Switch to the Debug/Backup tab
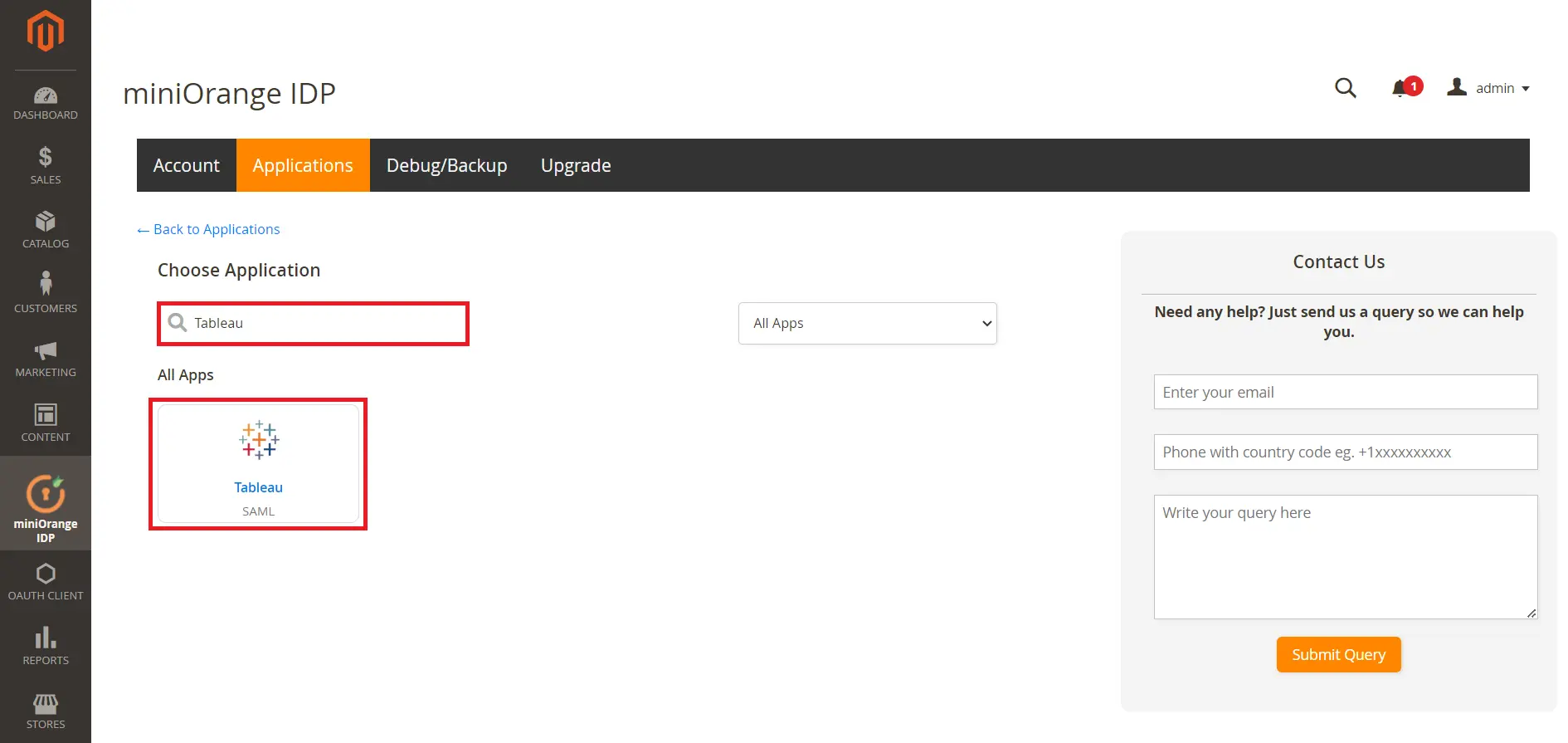This screenshot has width=1568, height=743. click(x=447, y=165)
